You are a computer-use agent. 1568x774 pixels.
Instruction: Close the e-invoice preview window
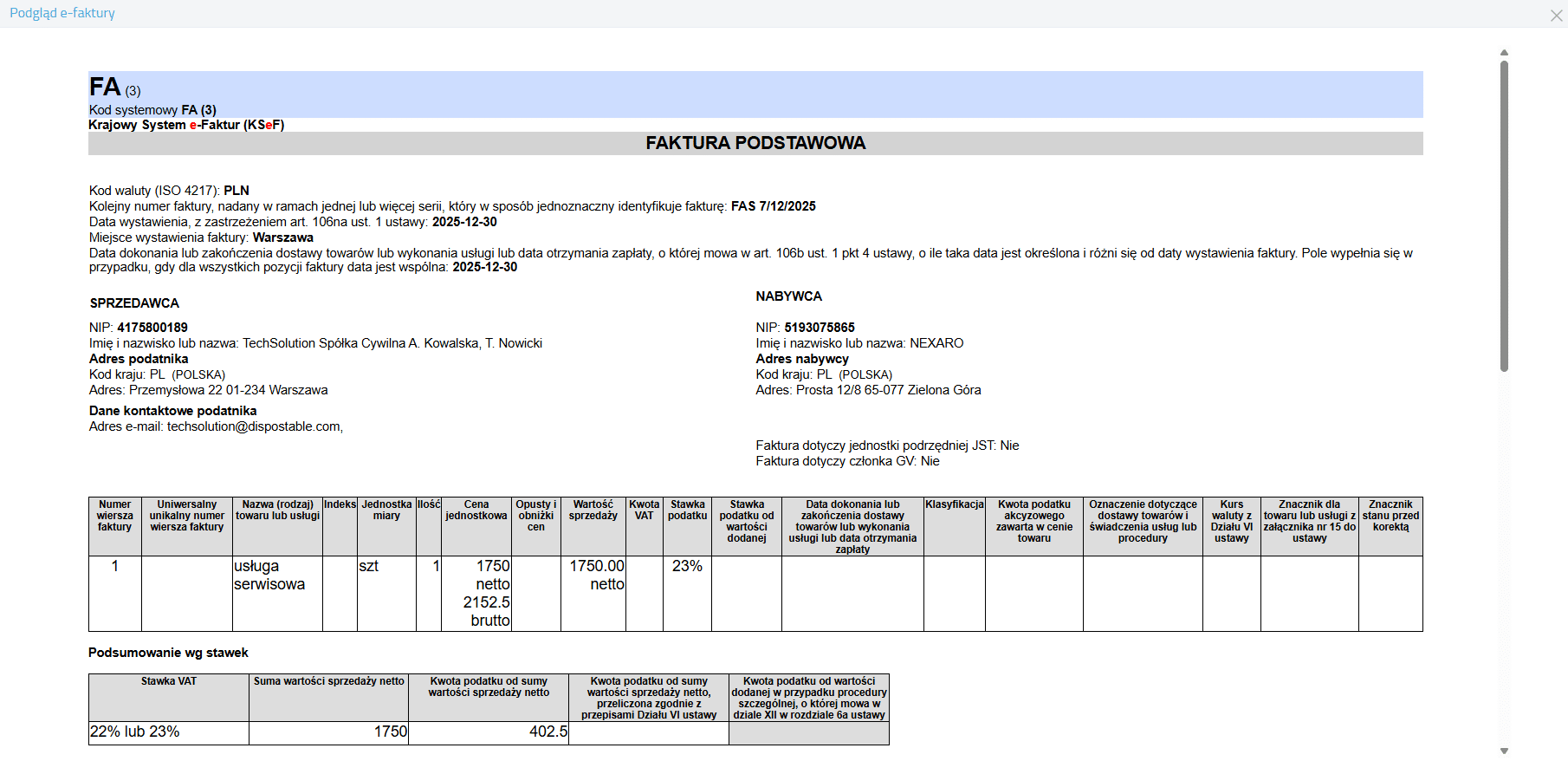click(1556, 16)
